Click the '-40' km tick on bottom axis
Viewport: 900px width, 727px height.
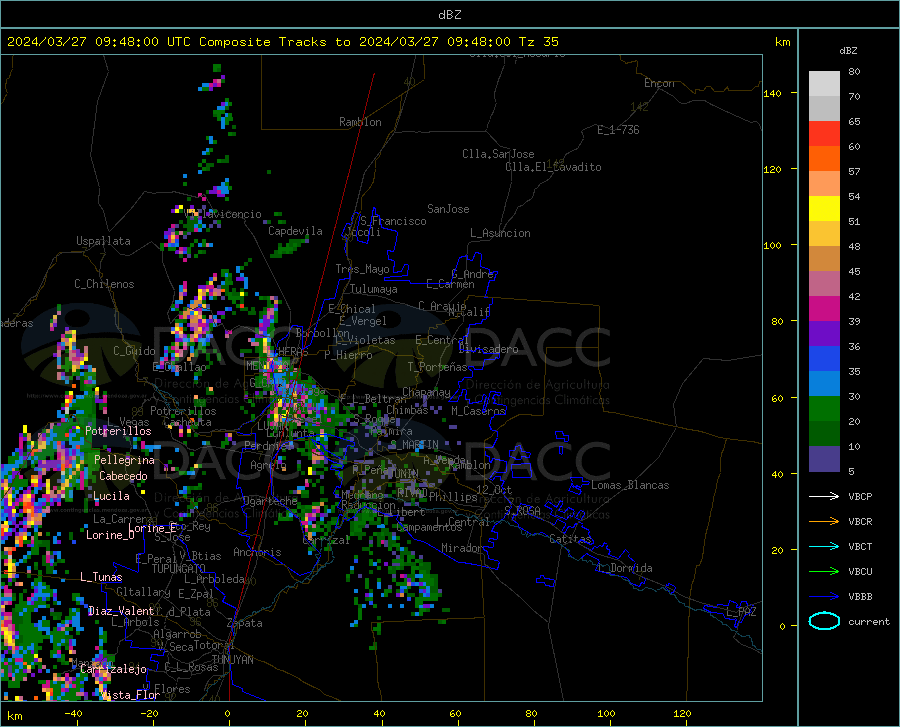pyautogui.click(x=73, y=713)
